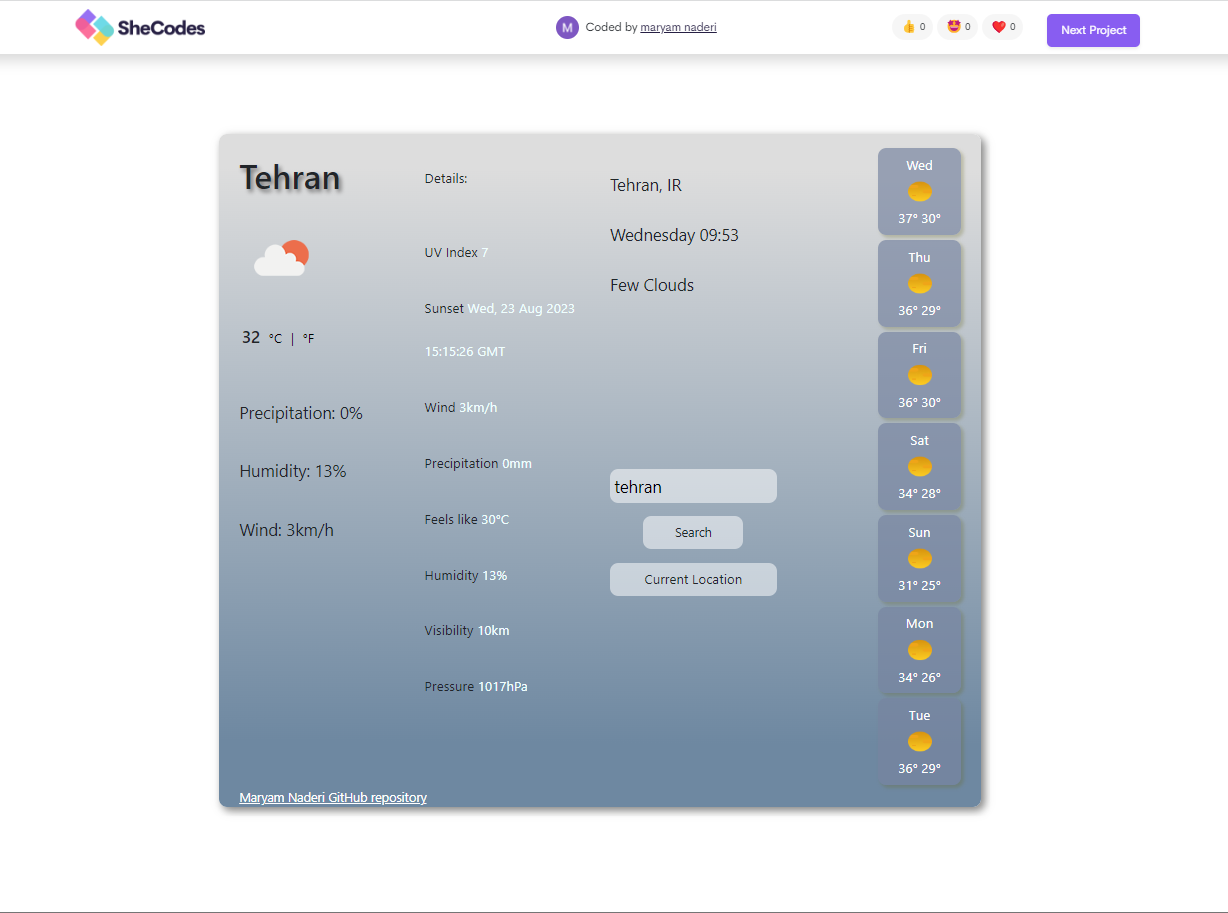Viewport: 1228px width, 913px height.
Task: Click the Current Location button
Action: coord(693,579)
